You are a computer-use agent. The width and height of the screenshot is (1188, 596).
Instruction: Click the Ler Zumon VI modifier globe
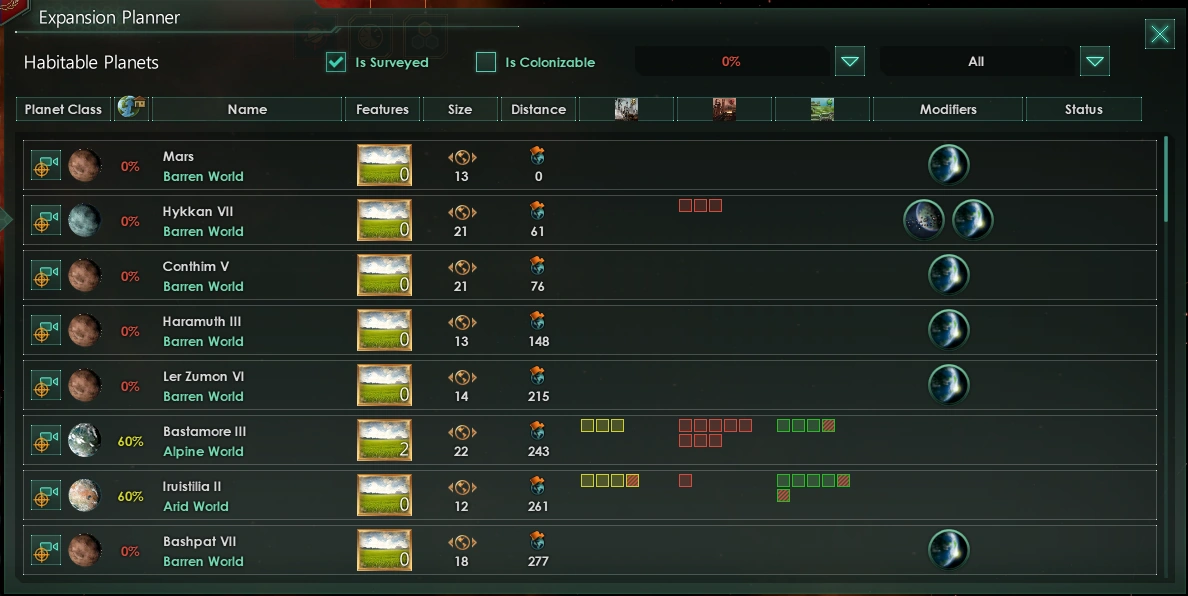949,385
